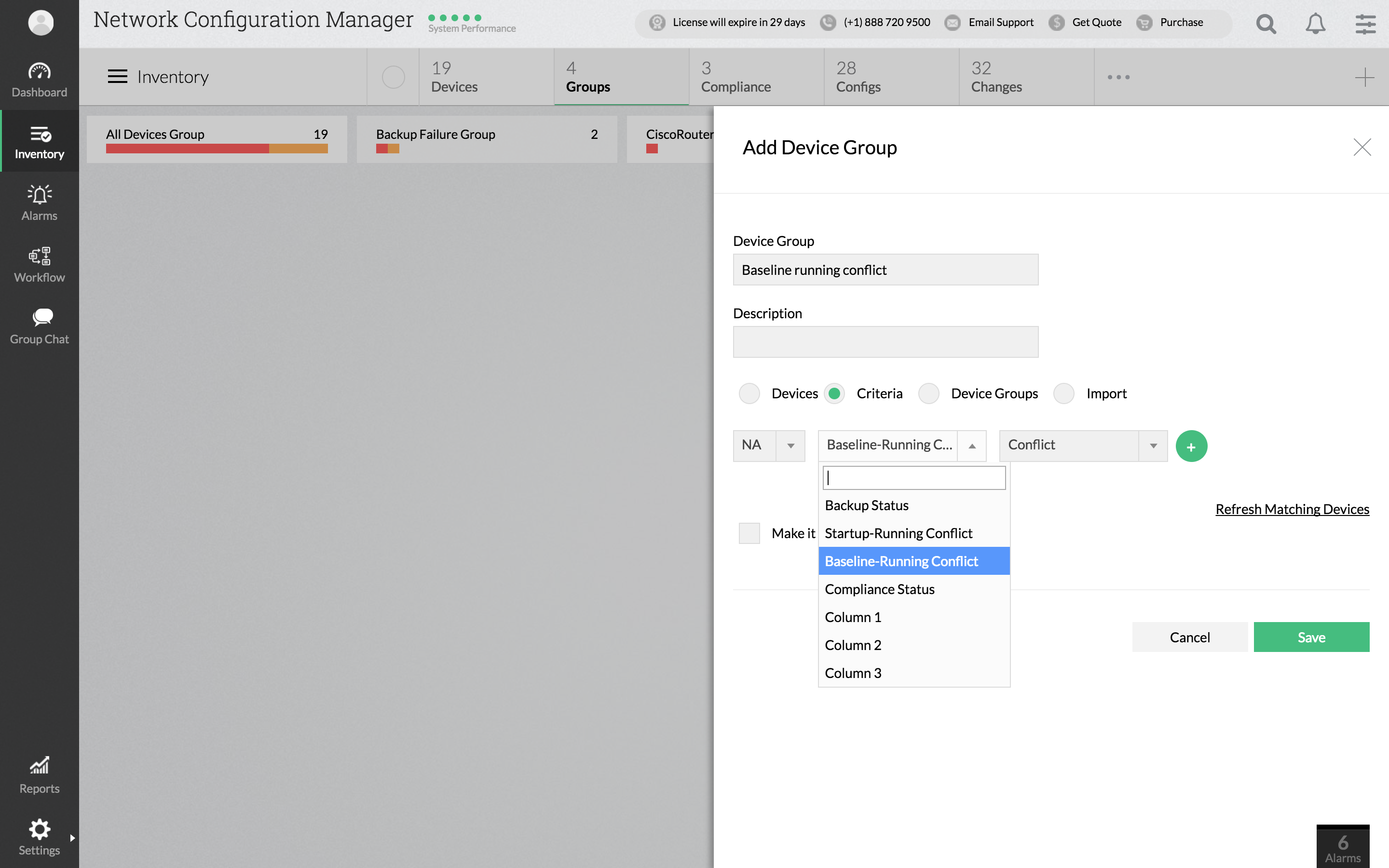Click the All Devices Group status bar
Viewport: 1389px width, 868px height.
coord(217,149)
